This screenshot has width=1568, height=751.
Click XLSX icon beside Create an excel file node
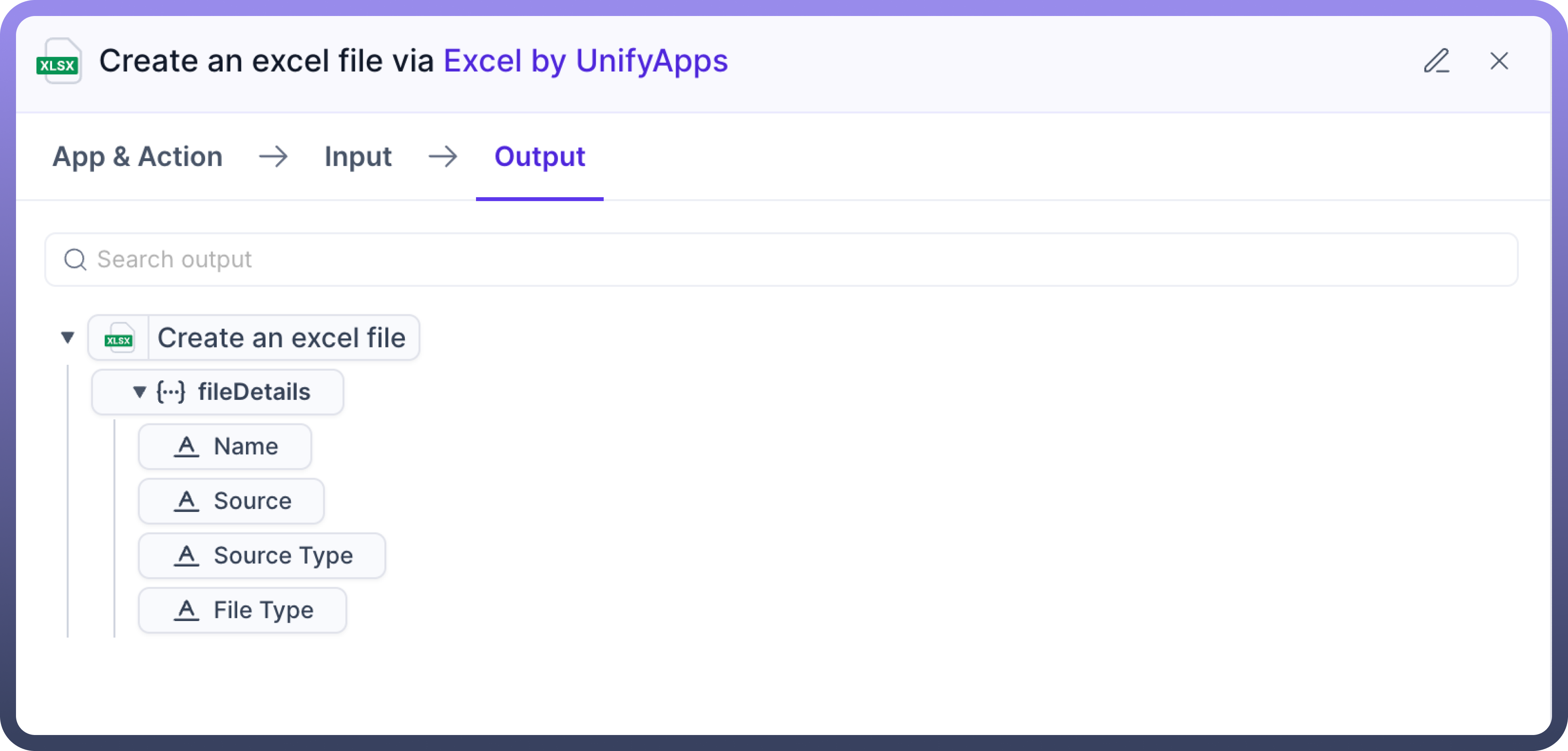119,338
